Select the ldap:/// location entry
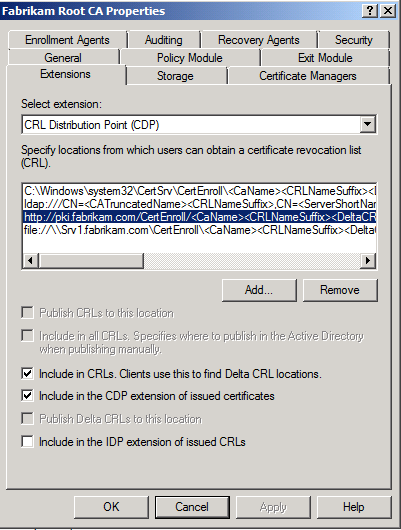 [199, 204]
